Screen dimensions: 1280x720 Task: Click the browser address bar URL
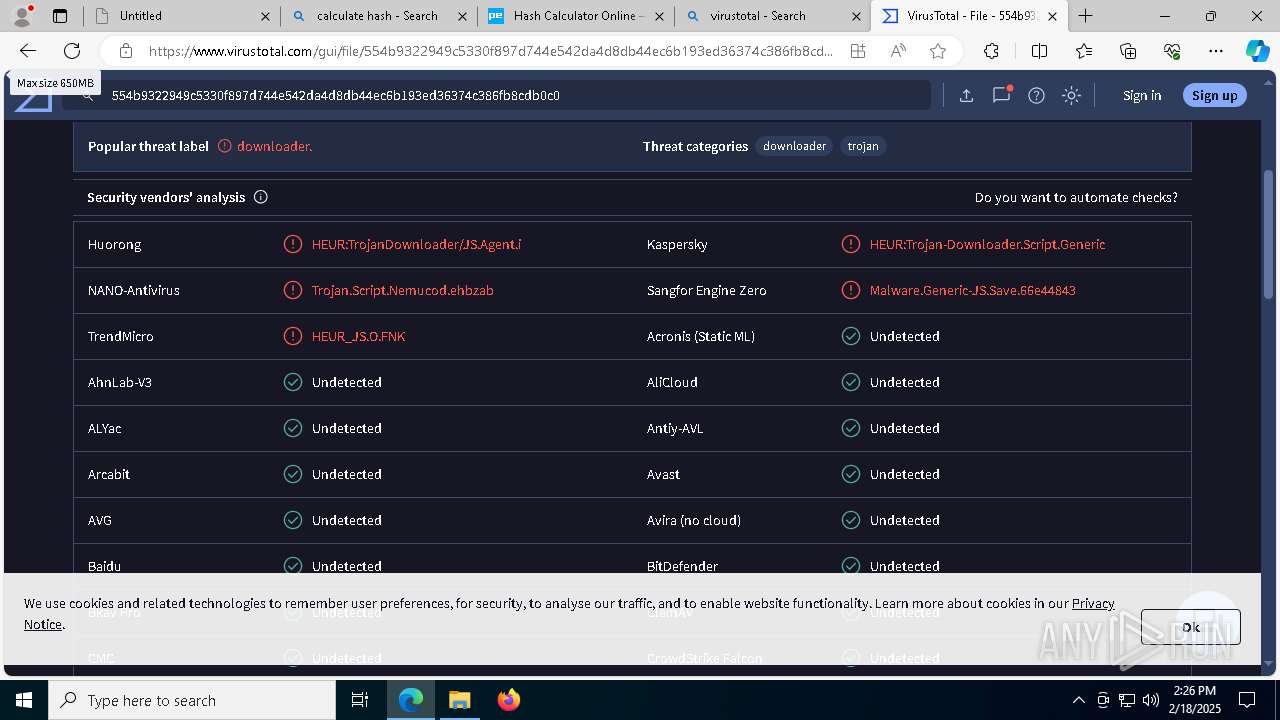490,51
